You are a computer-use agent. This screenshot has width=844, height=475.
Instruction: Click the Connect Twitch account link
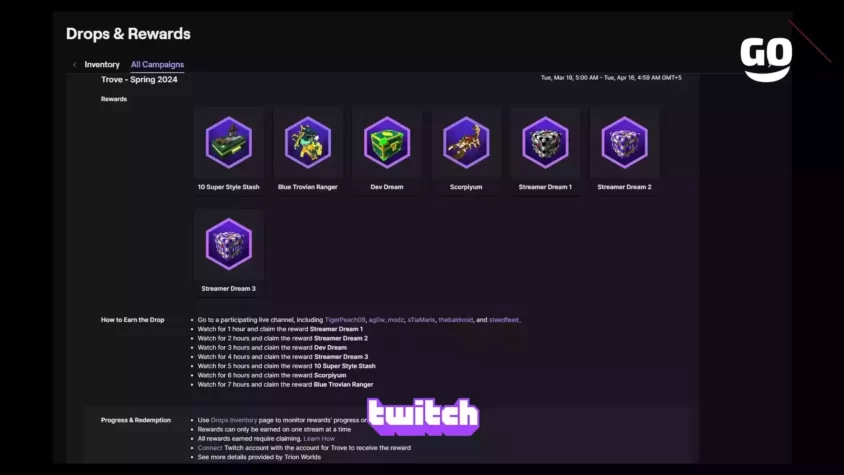point(209,448)
